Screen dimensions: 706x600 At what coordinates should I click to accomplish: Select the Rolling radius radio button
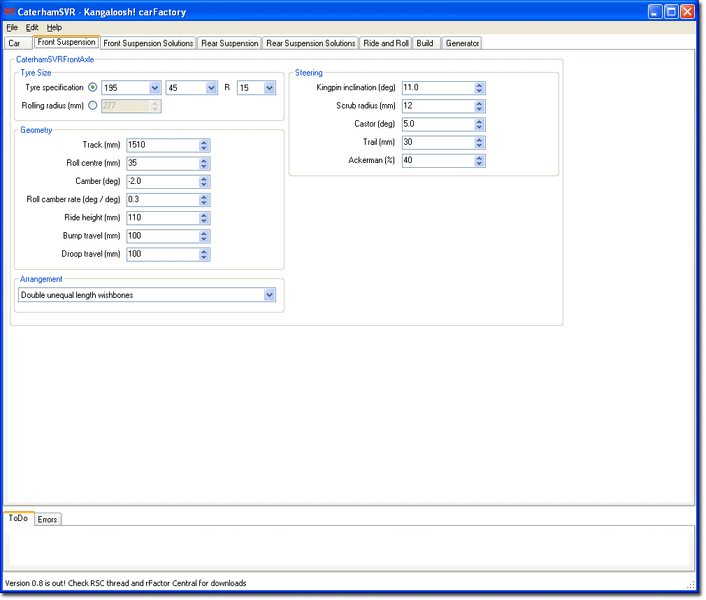tap(92, 106)
